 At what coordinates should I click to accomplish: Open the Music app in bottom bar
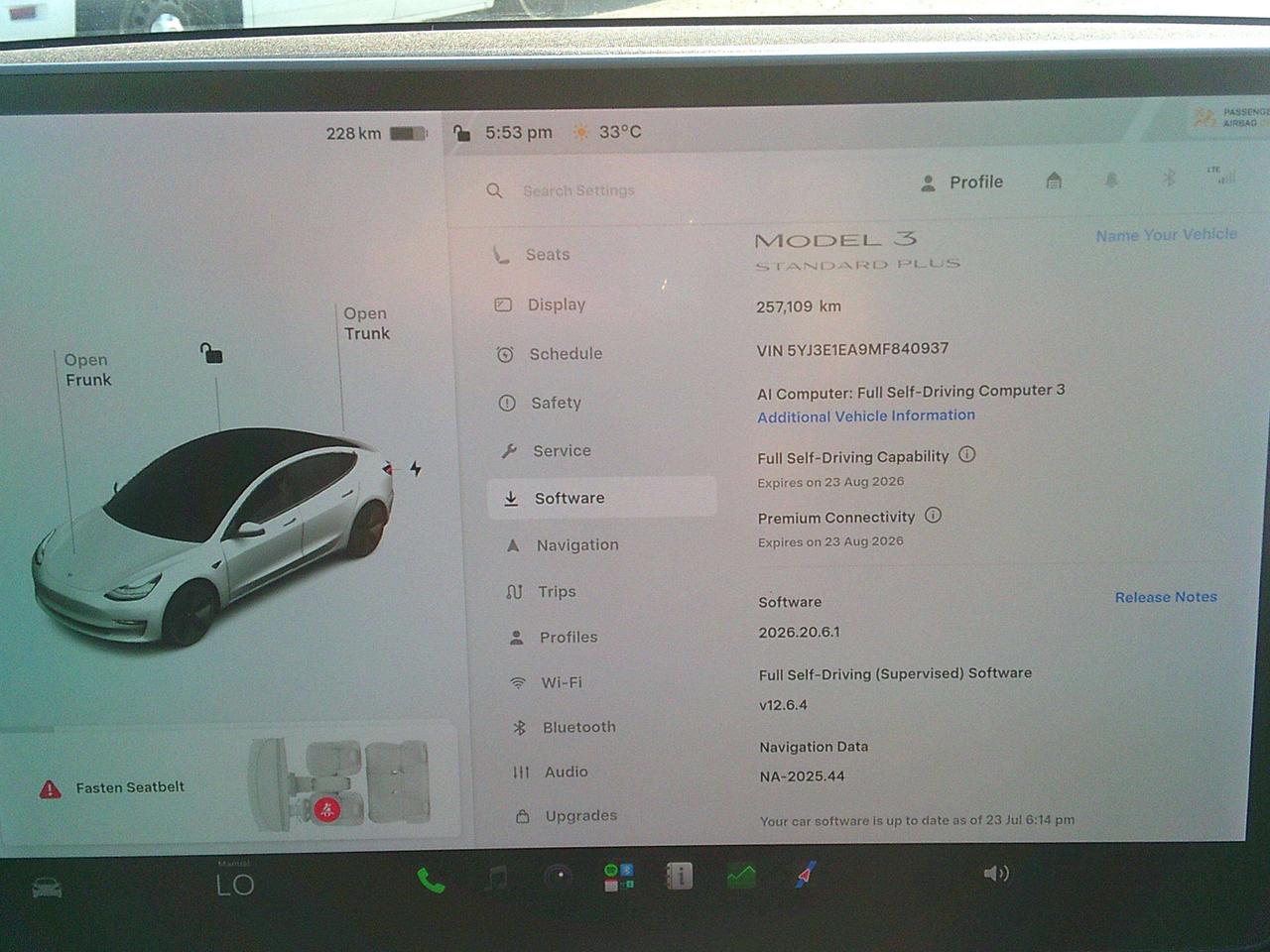pos(497,878)
